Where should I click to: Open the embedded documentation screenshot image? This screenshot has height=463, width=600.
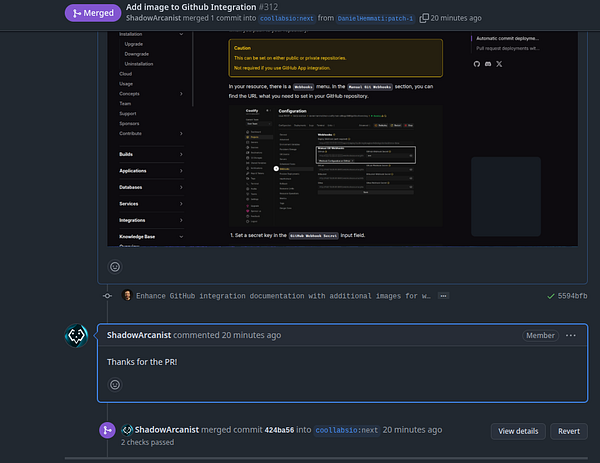[x=342, y=139]
